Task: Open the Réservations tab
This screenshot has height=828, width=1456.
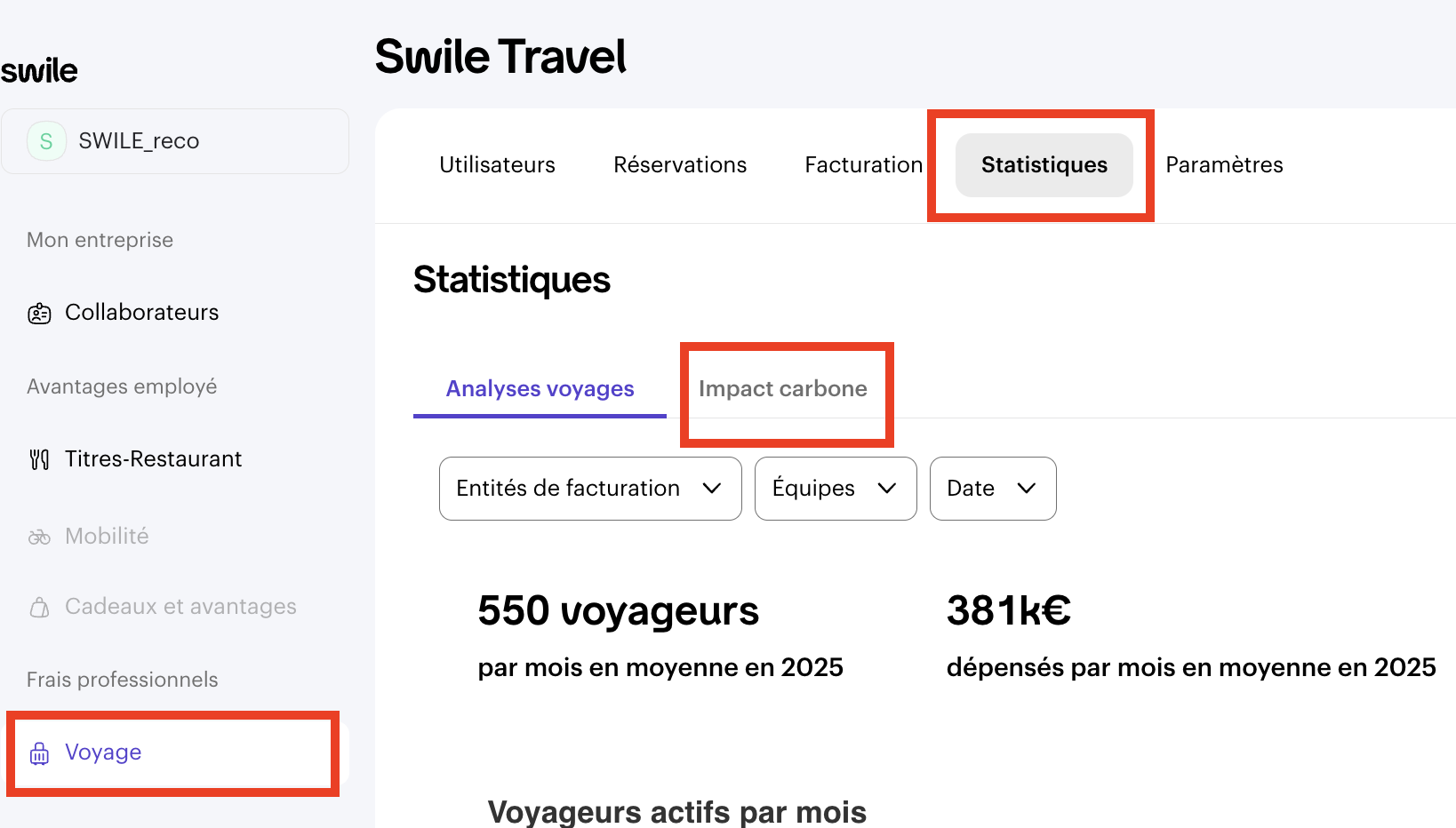Action: coord(680,165)
